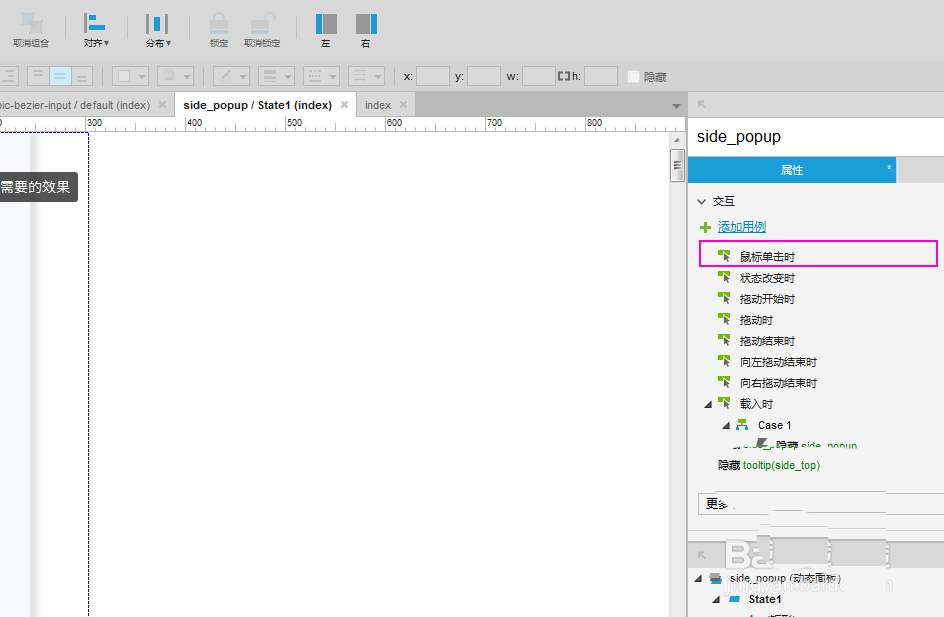Image resolution: width=944 pixels, height=617 pixels.
Task: Select bottom vertical text alignment
Action: 82,76
